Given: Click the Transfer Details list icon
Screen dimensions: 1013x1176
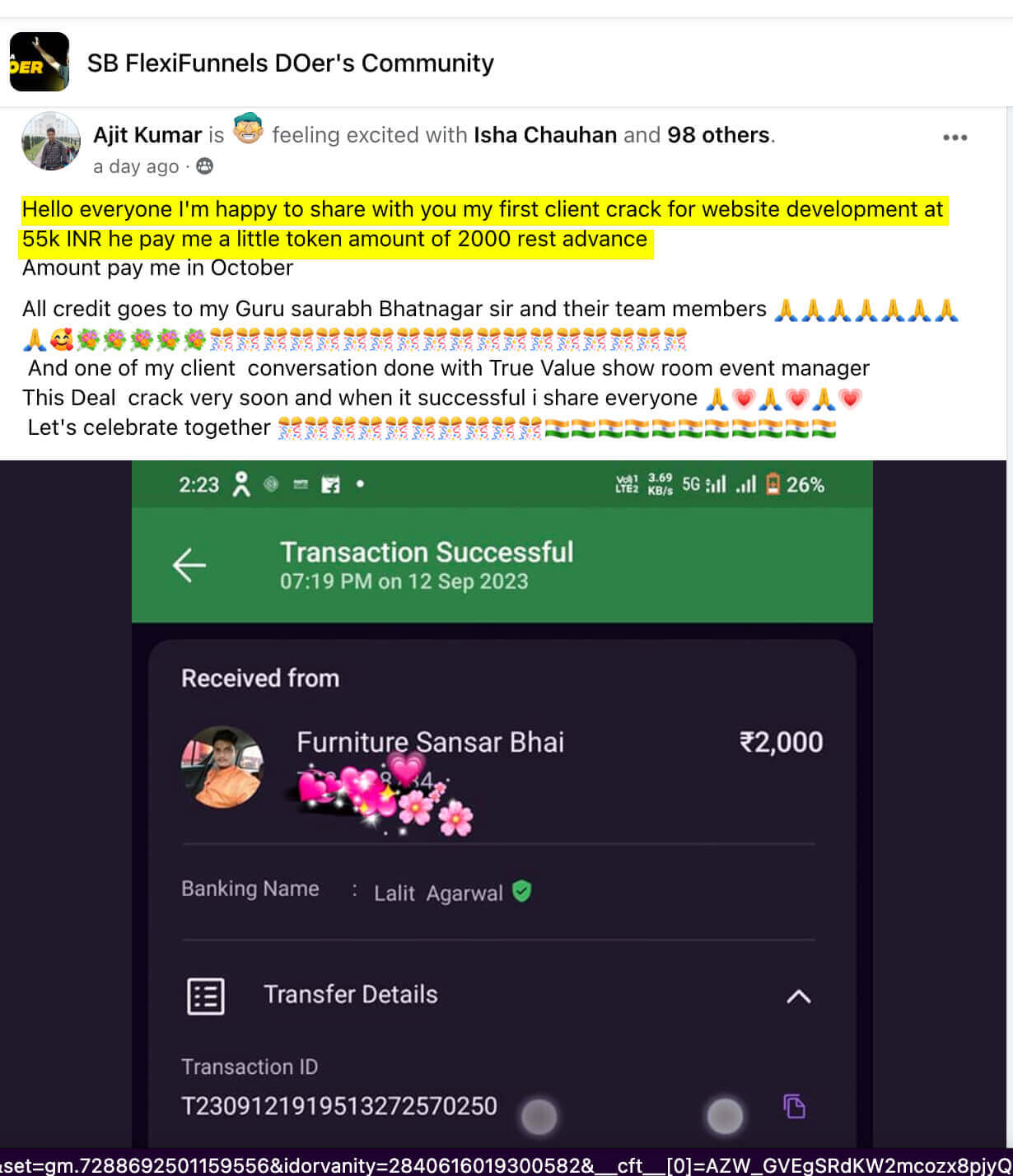Looking at the screenshot, I should [205, 996].
